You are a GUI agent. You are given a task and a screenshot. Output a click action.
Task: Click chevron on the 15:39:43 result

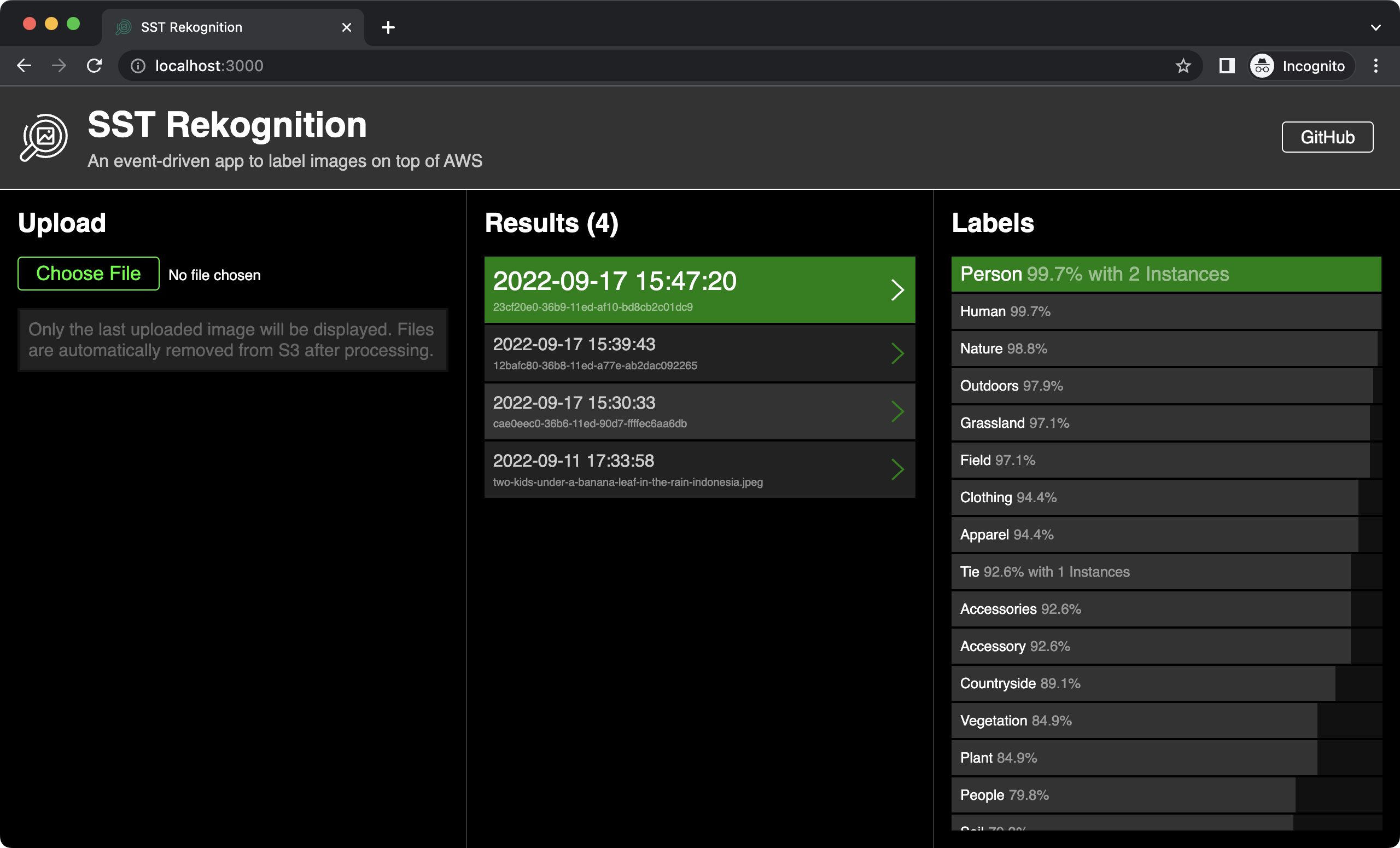coord(898,353)
